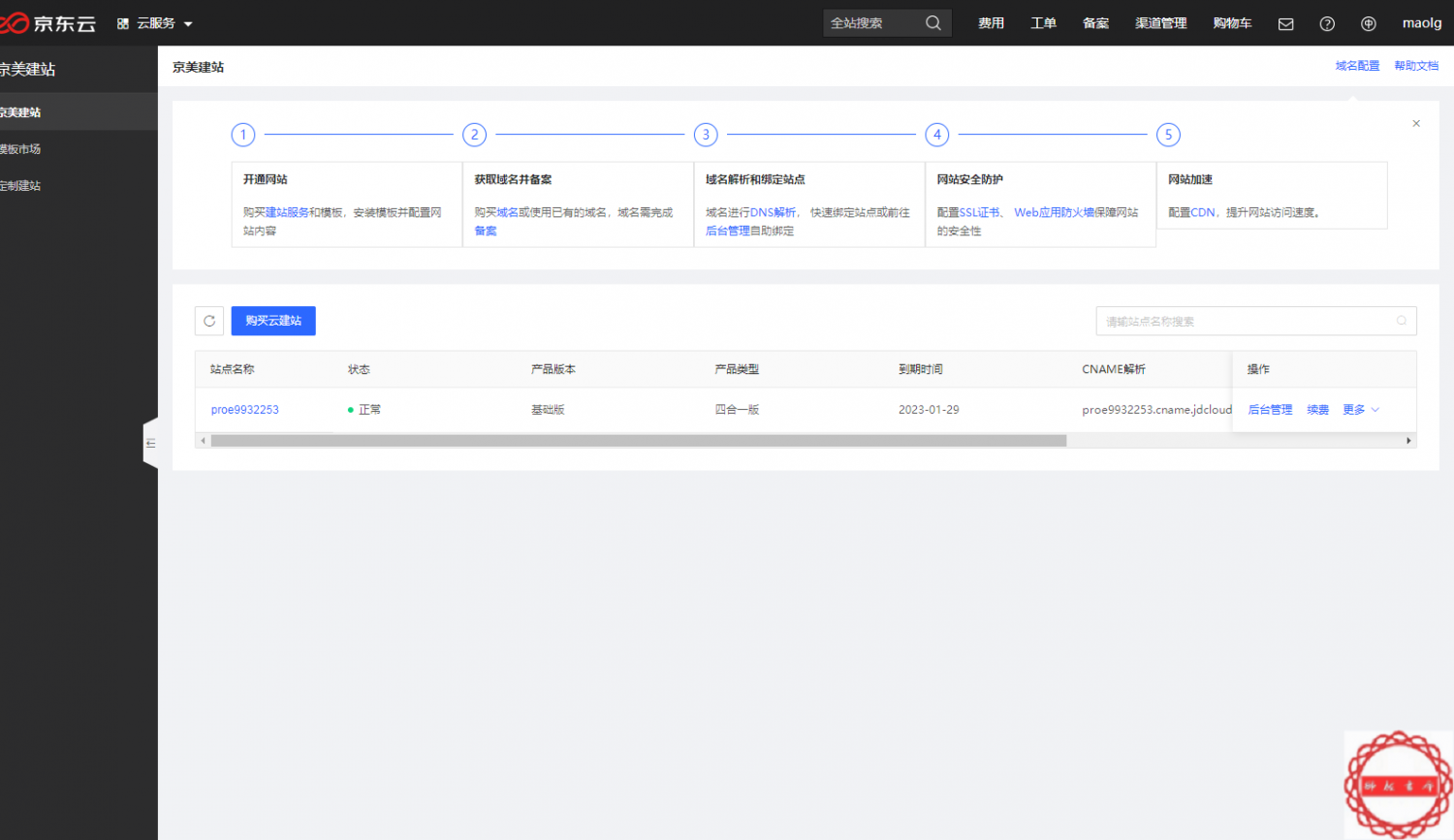Open the 费用 menu in the top bar
The height and width of the screenshot is (840, 1454).
(991, 23)
